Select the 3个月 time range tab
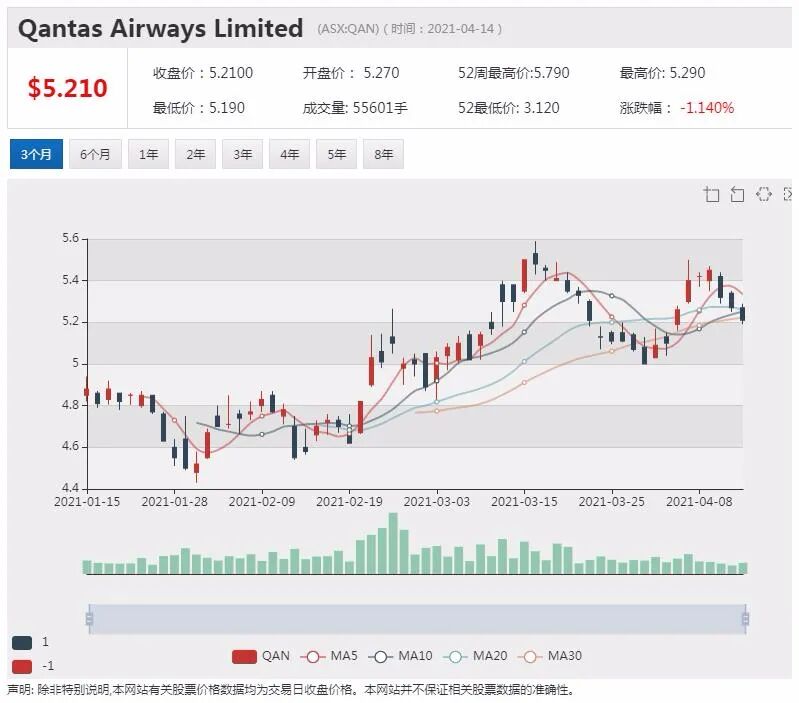 [x=36, y=154]
